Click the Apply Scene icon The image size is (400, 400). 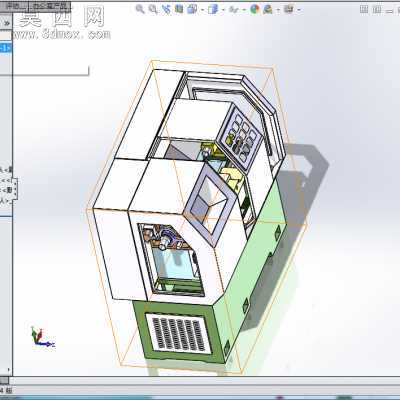tap(268, 10)
